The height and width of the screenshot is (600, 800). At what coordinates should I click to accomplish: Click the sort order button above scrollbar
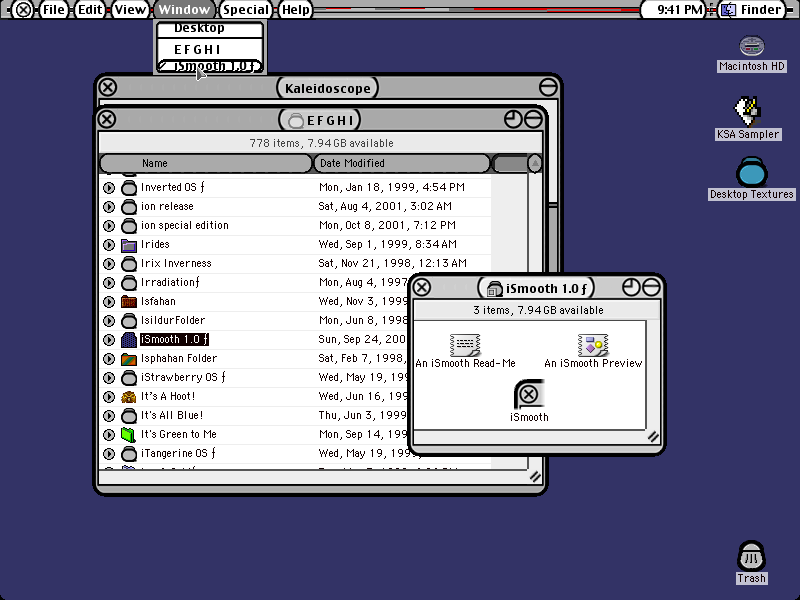click(x=535, y=163)
